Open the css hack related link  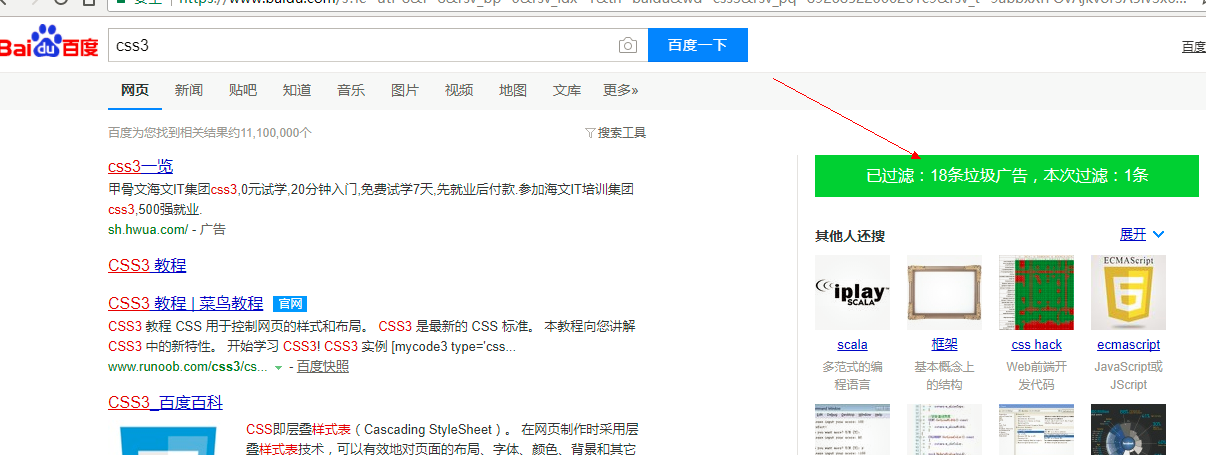pos(1036,344)
